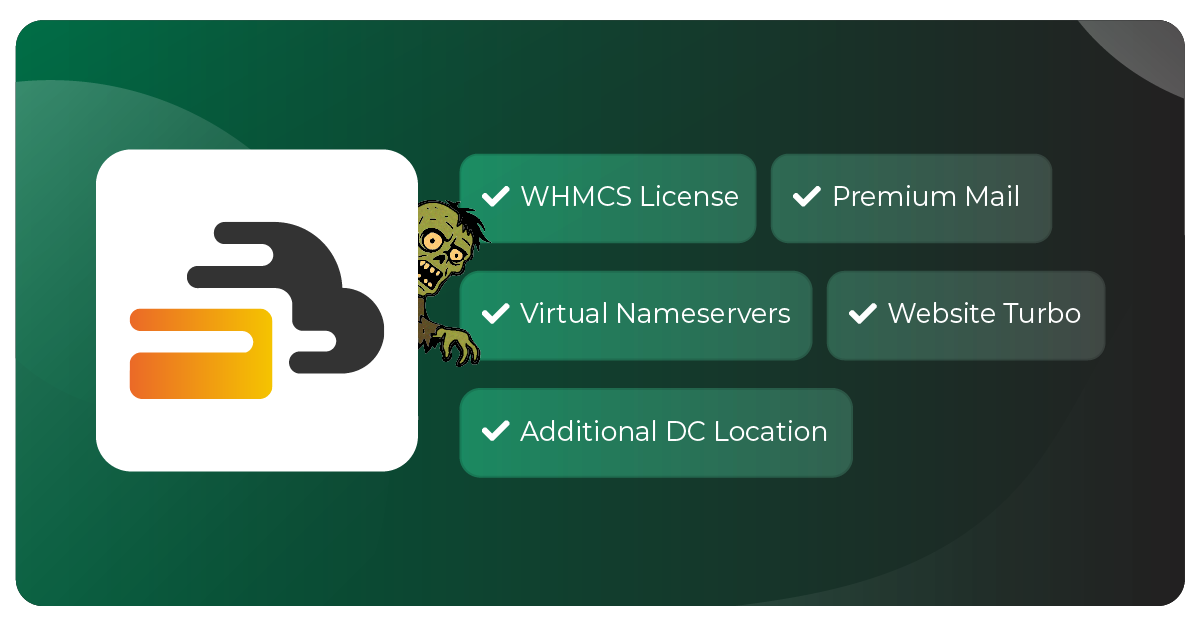Viewport: 1201px width, 626px height.
Task: Click the Premium Mail feature pill
Action: pyautogui.click(x=911, y=198)
